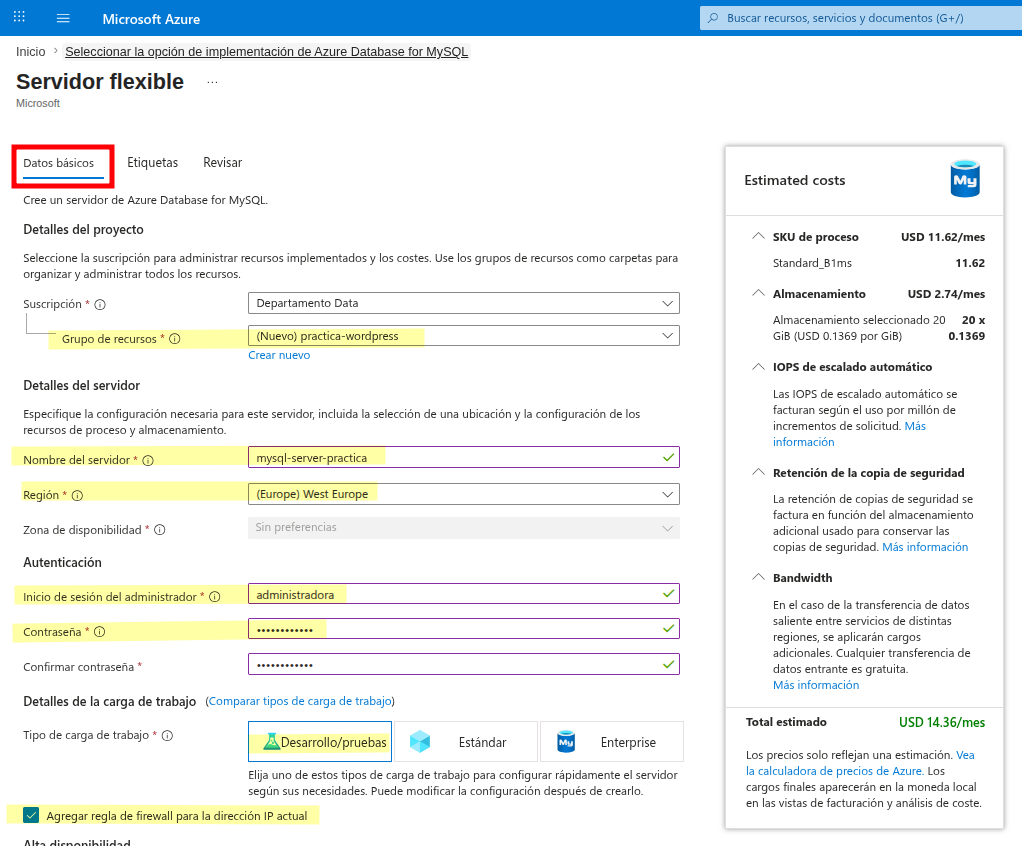Switch to the Revisar tab

click(x=222, y=162)
